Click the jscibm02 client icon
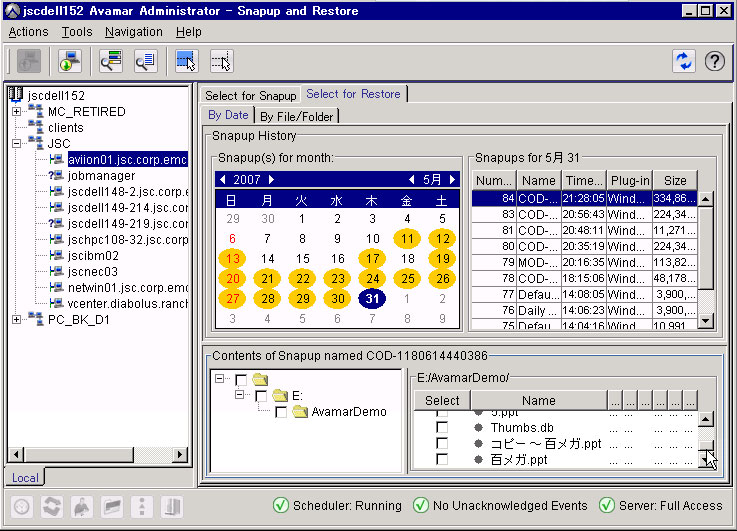Screen dimensions: 737x531 (56, 256)
